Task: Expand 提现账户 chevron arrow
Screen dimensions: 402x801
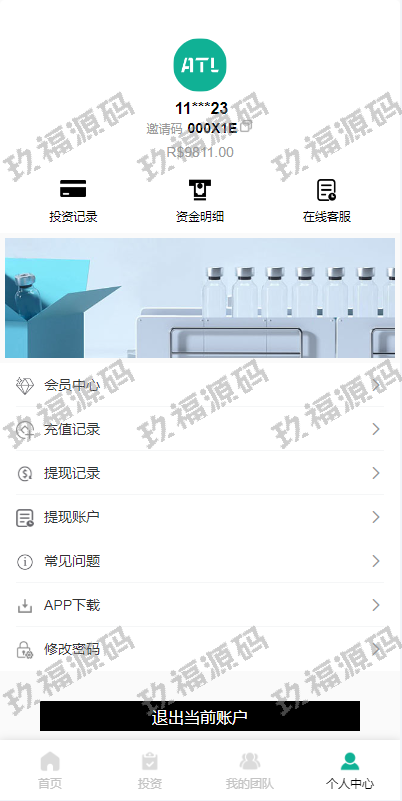Action: (x=376, y=517)
